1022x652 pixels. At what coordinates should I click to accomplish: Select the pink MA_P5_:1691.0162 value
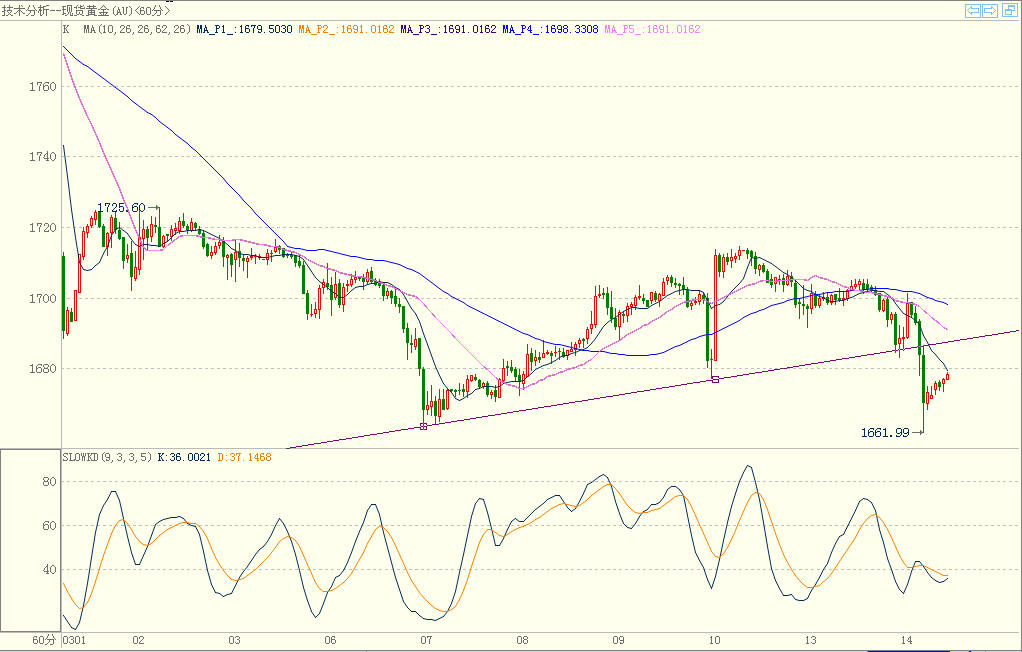coord(652,29)
